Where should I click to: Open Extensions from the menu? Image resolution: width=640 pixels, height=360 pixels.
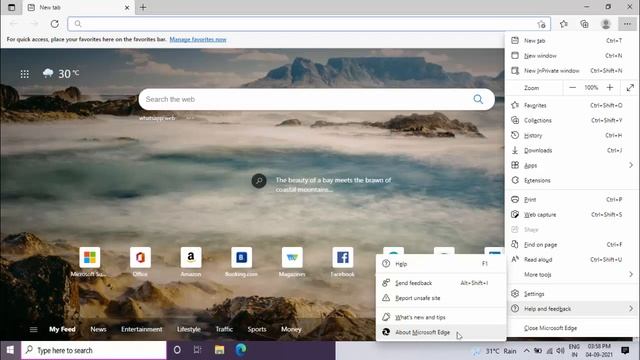point(572,180)
